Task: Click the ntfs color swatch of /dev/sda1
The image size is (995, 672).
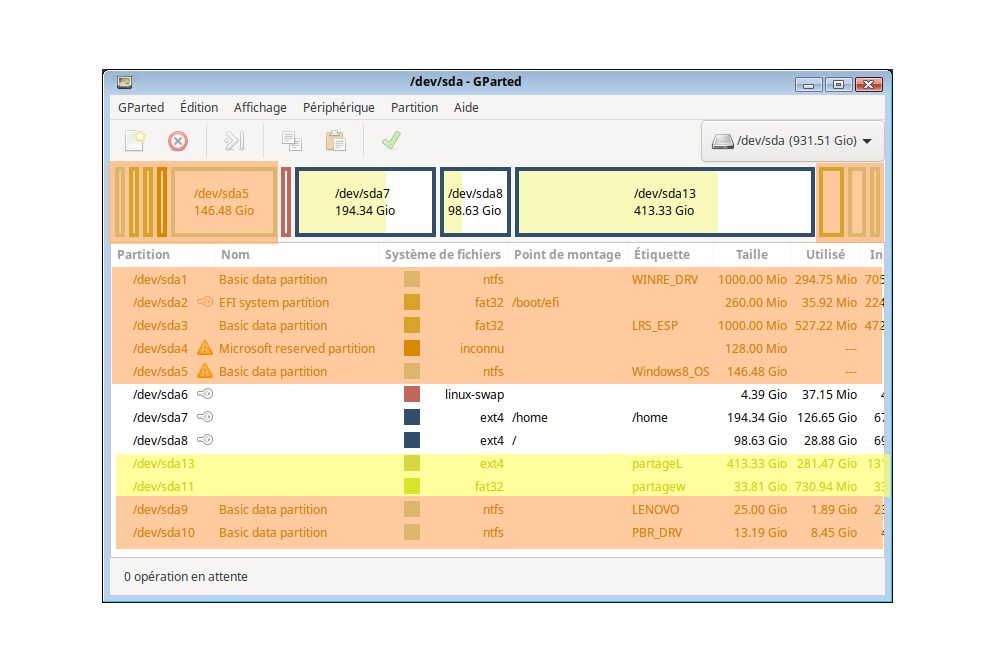Action: (412, 279)
